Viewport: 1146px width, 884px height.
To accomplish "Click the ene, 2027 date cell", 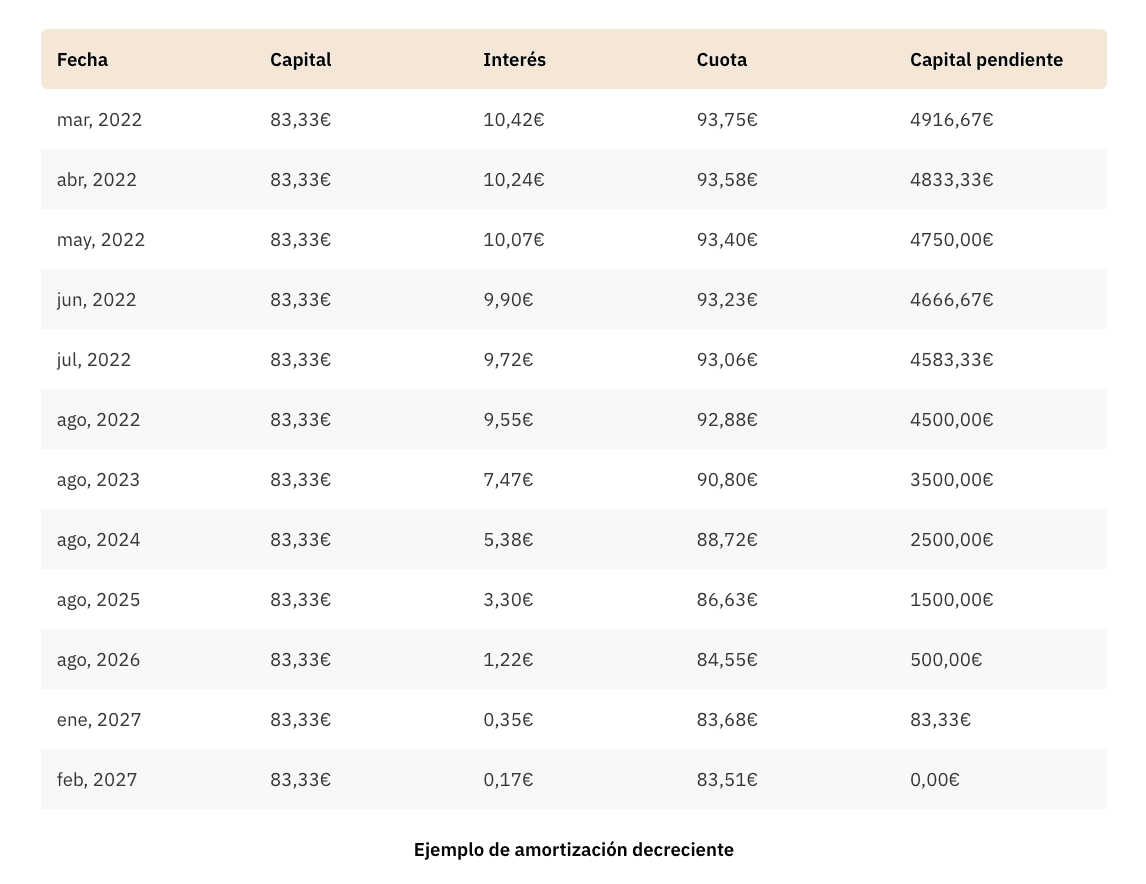I will (x=98, y=720).
